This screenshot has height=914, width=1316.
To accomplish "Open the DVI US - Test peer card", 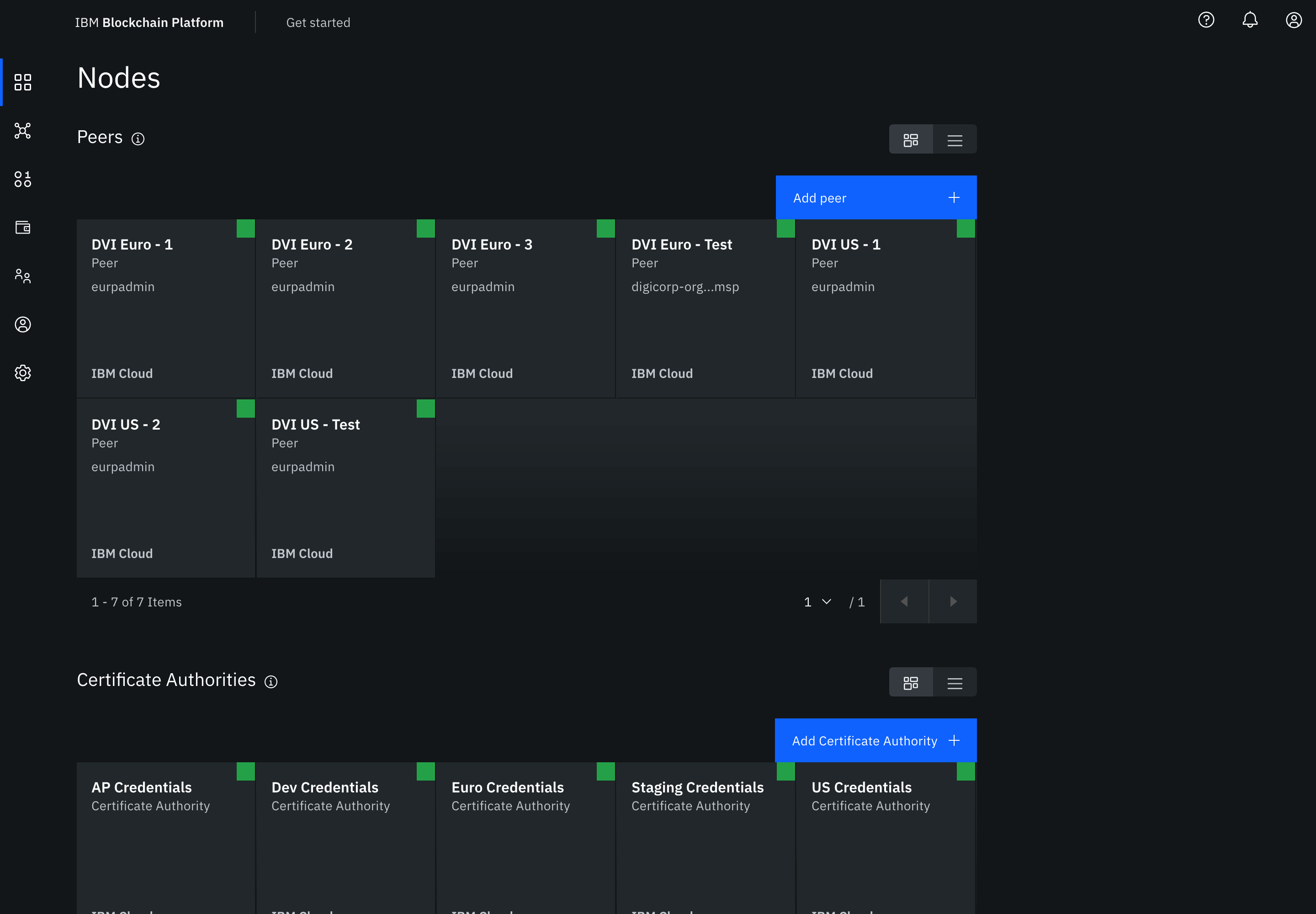I will pos(345,489).
